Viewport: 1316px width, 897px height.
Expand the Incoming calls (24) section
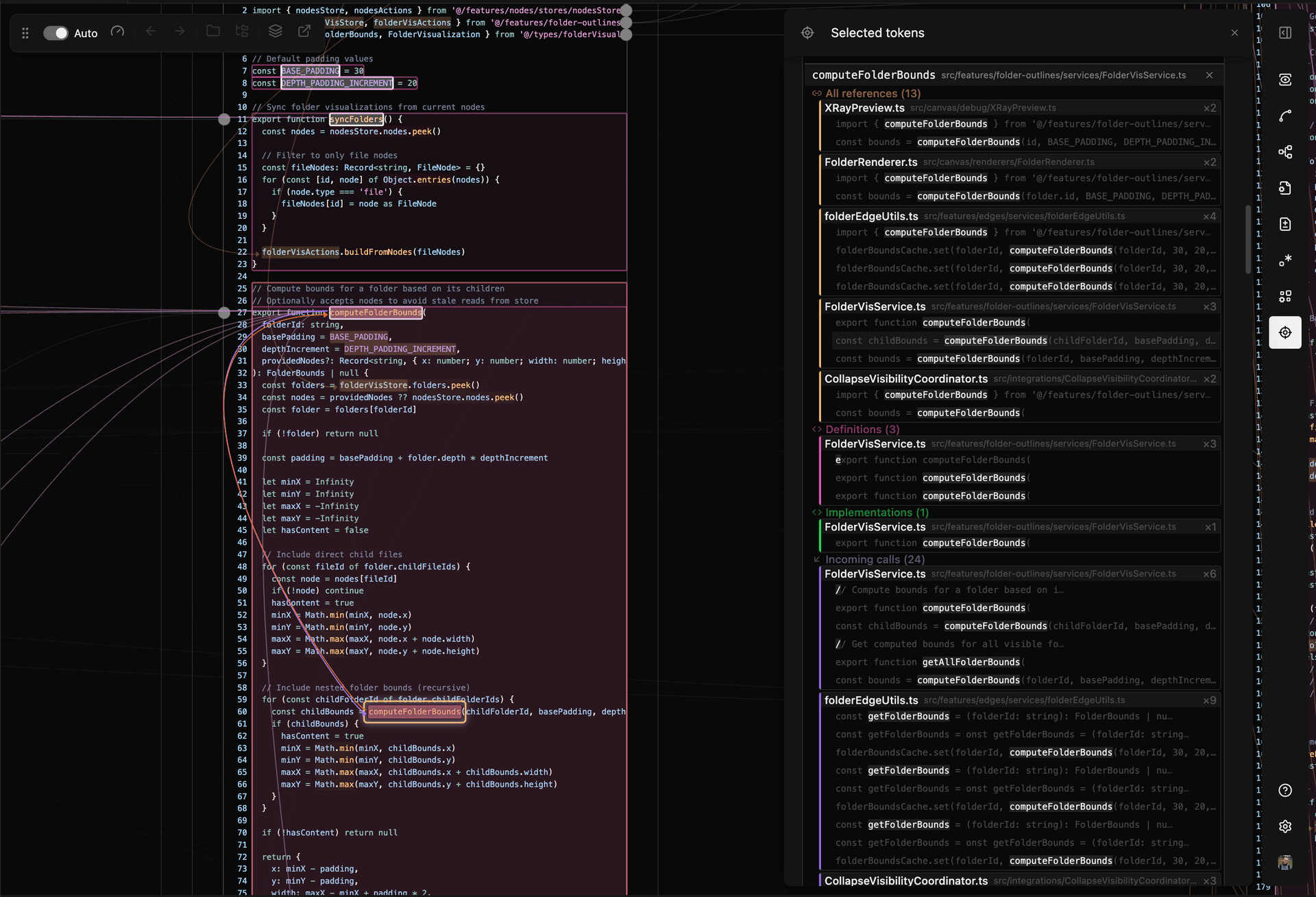pyautogui.click(x=874, y=560)
